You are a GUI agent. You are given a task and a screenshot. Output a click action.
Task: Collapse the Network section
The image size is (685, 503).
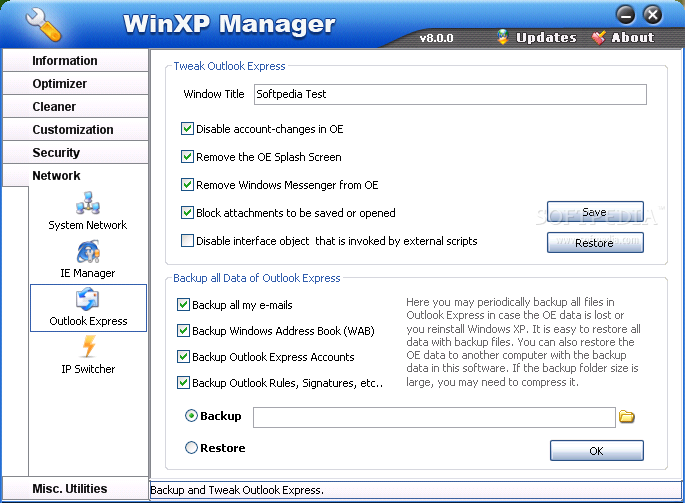click(x=76, y=176)
